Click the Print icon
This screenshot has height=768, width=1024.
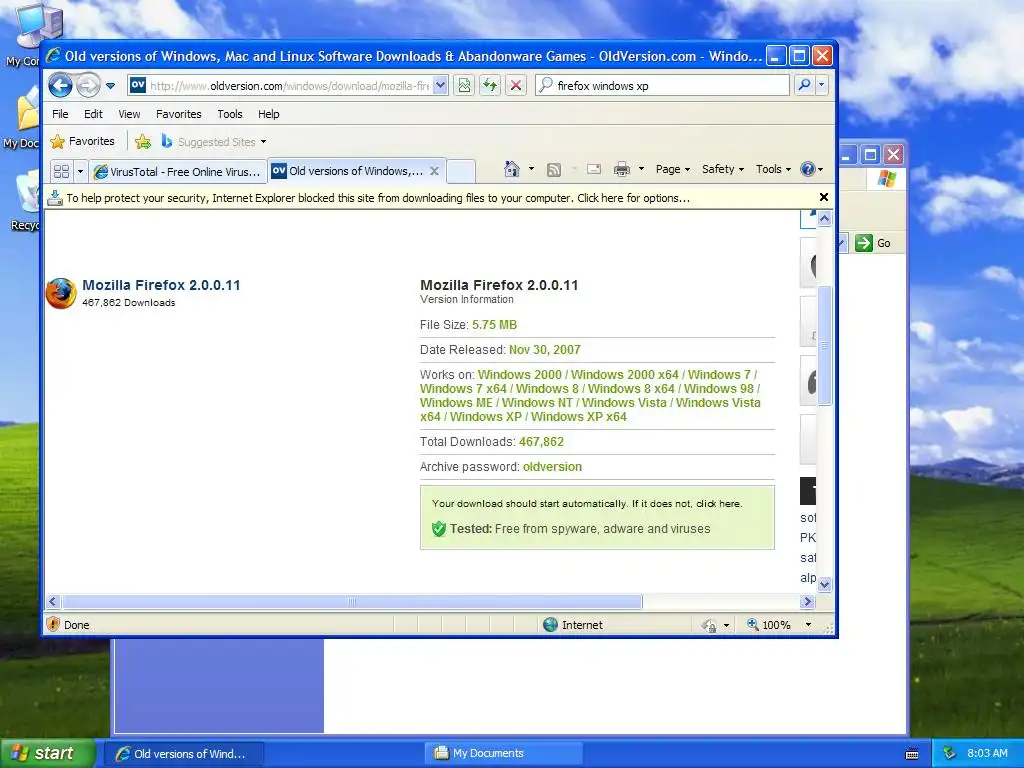[622, 170]
